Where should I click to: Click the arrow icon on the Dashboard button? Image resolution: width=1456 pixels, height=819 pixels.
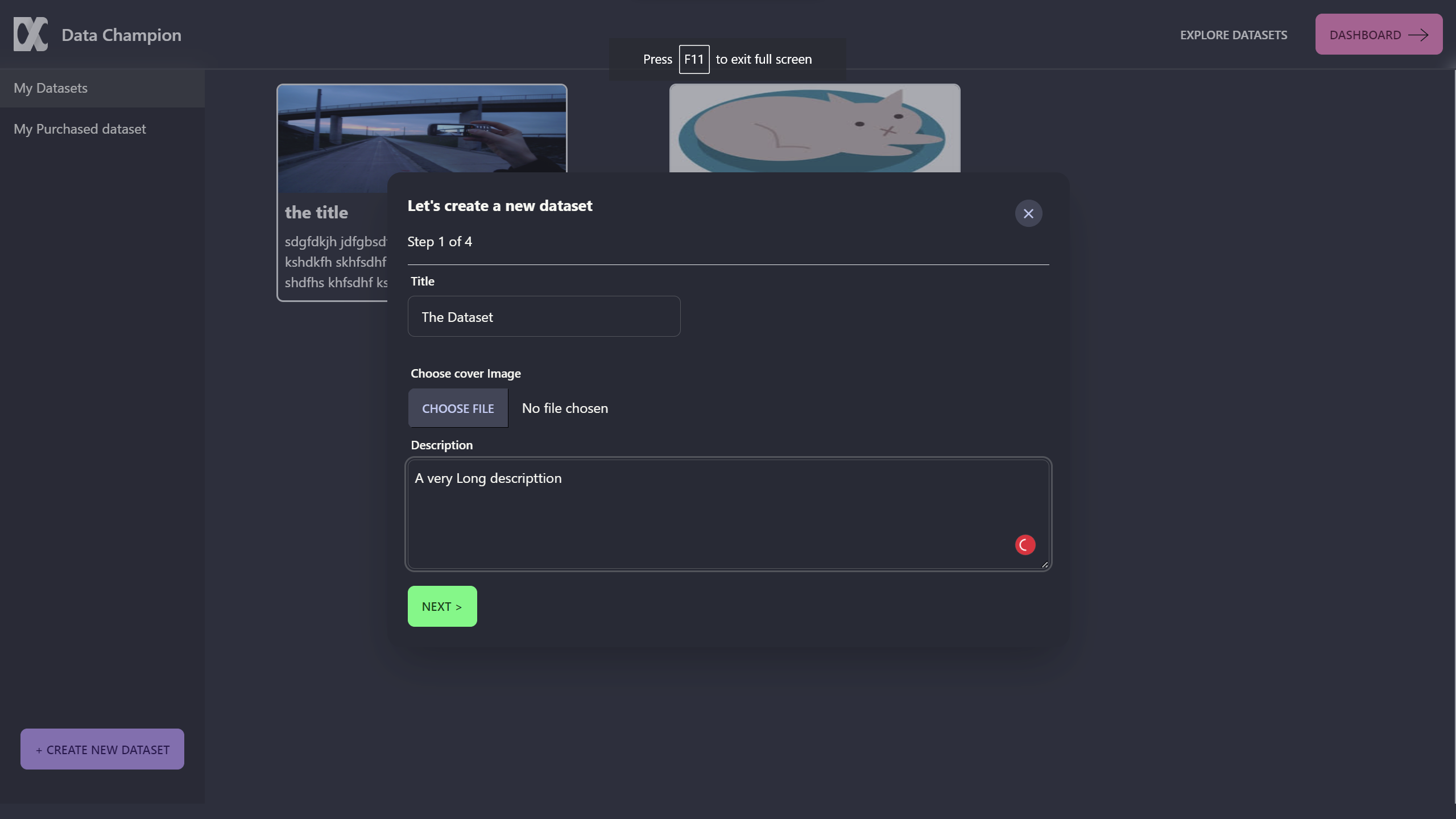[x=1418, y=35]
